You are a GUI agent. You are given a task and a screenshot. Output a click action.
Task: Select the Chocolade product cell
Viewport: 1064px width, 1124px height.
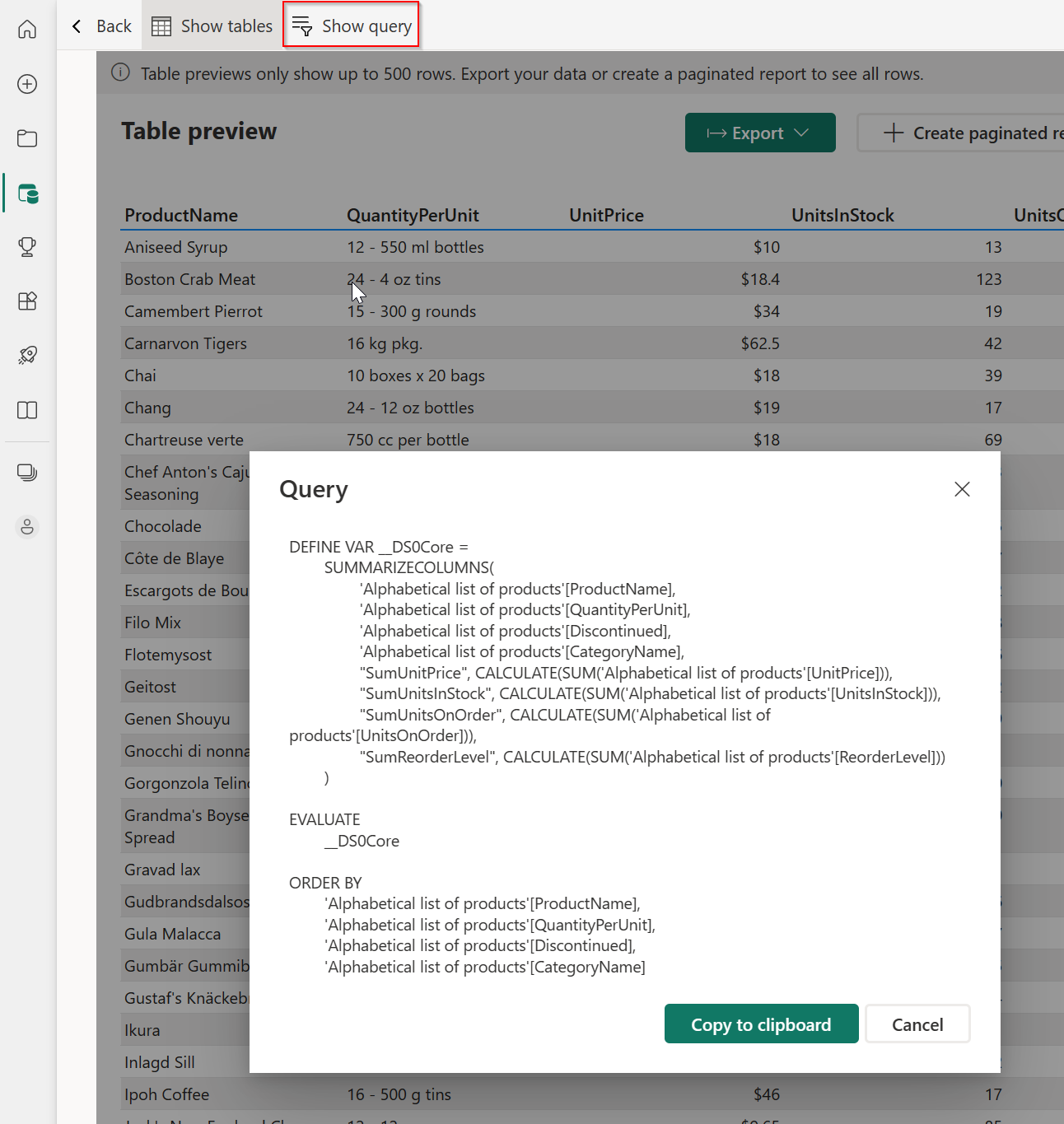163,526
